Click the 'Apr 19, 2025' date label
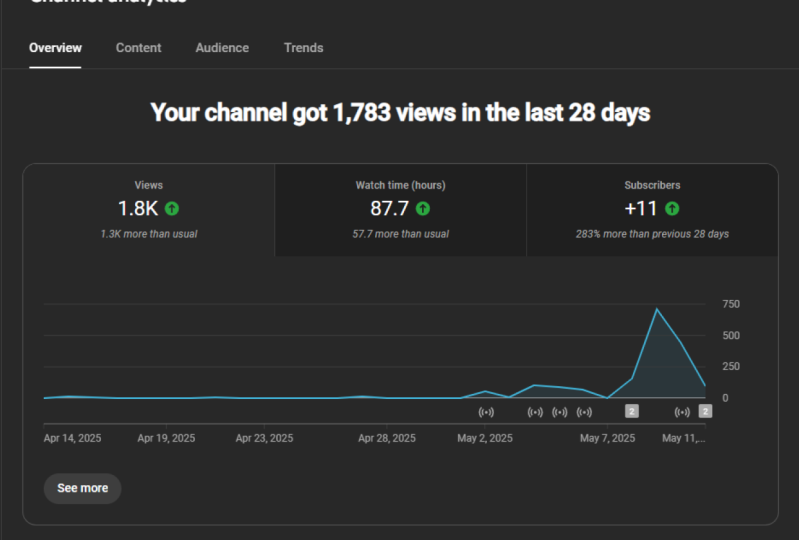The image size is (799, 540). [166, 439]
